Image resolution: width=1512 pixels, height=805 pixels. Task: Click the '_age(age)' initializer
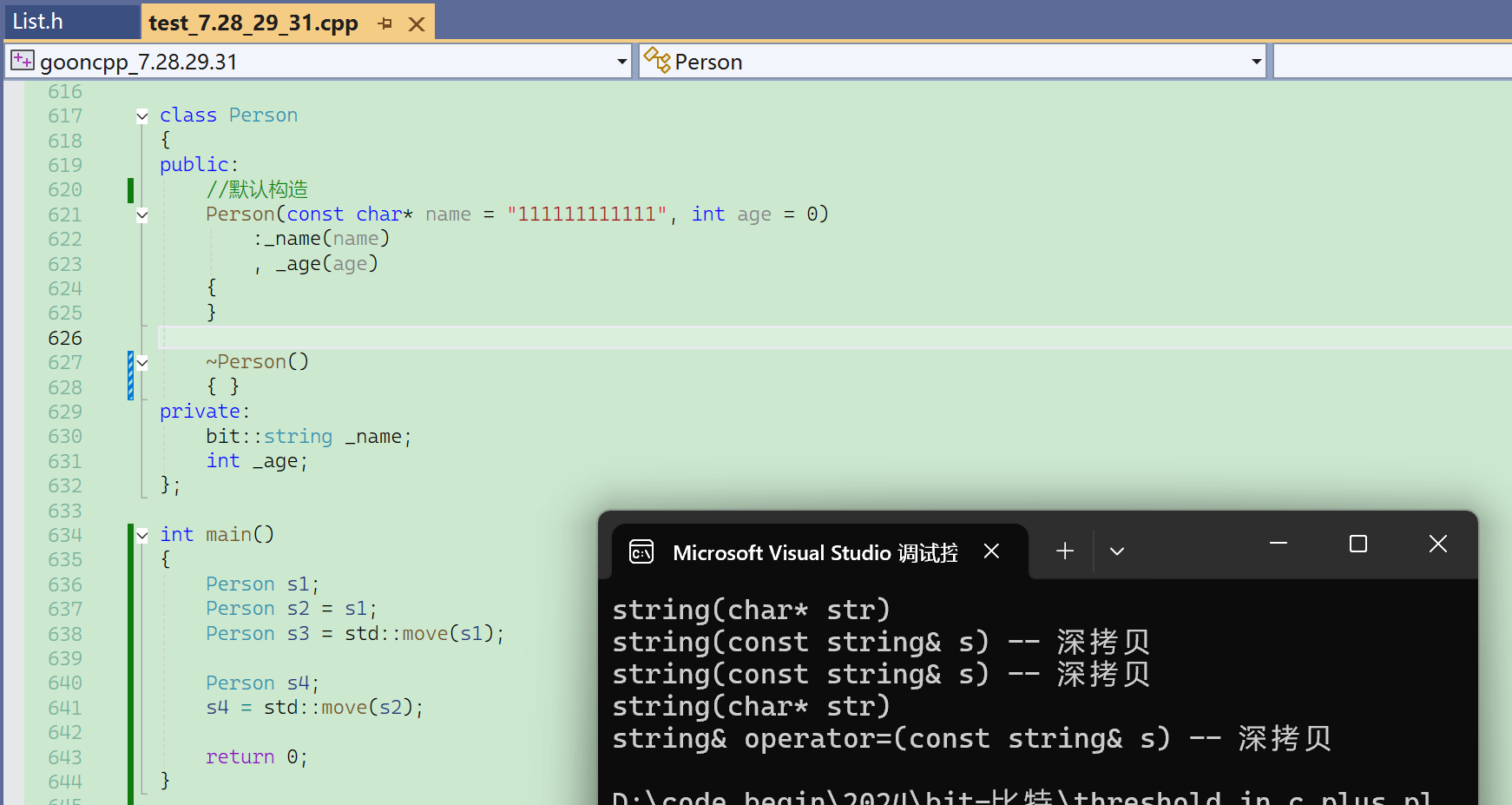pyautogui.click(x=326, y=264)
